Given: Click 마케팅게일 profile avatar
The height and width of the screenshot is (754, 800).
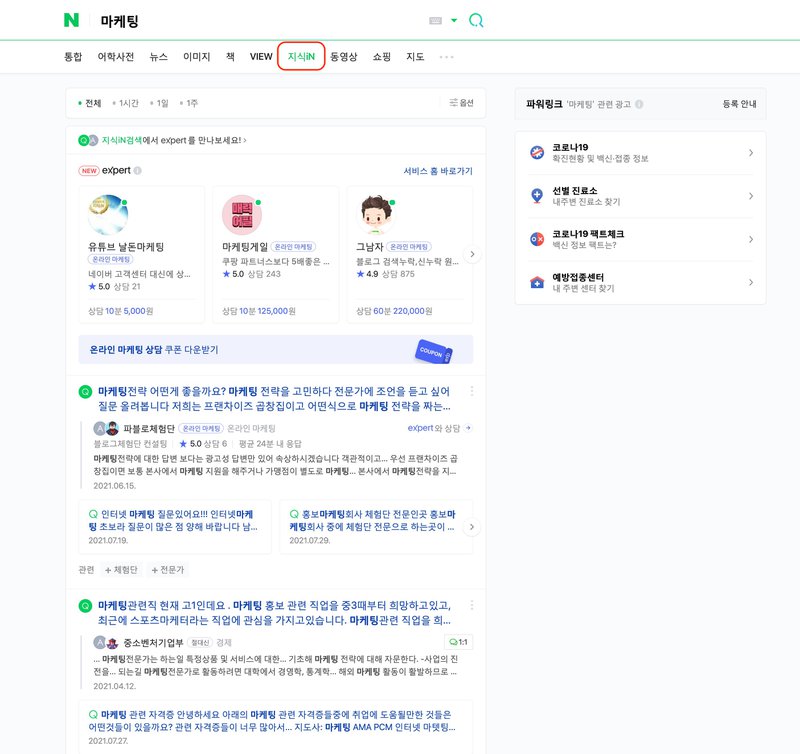Looking at the screenshot, I should click(242, 214).
